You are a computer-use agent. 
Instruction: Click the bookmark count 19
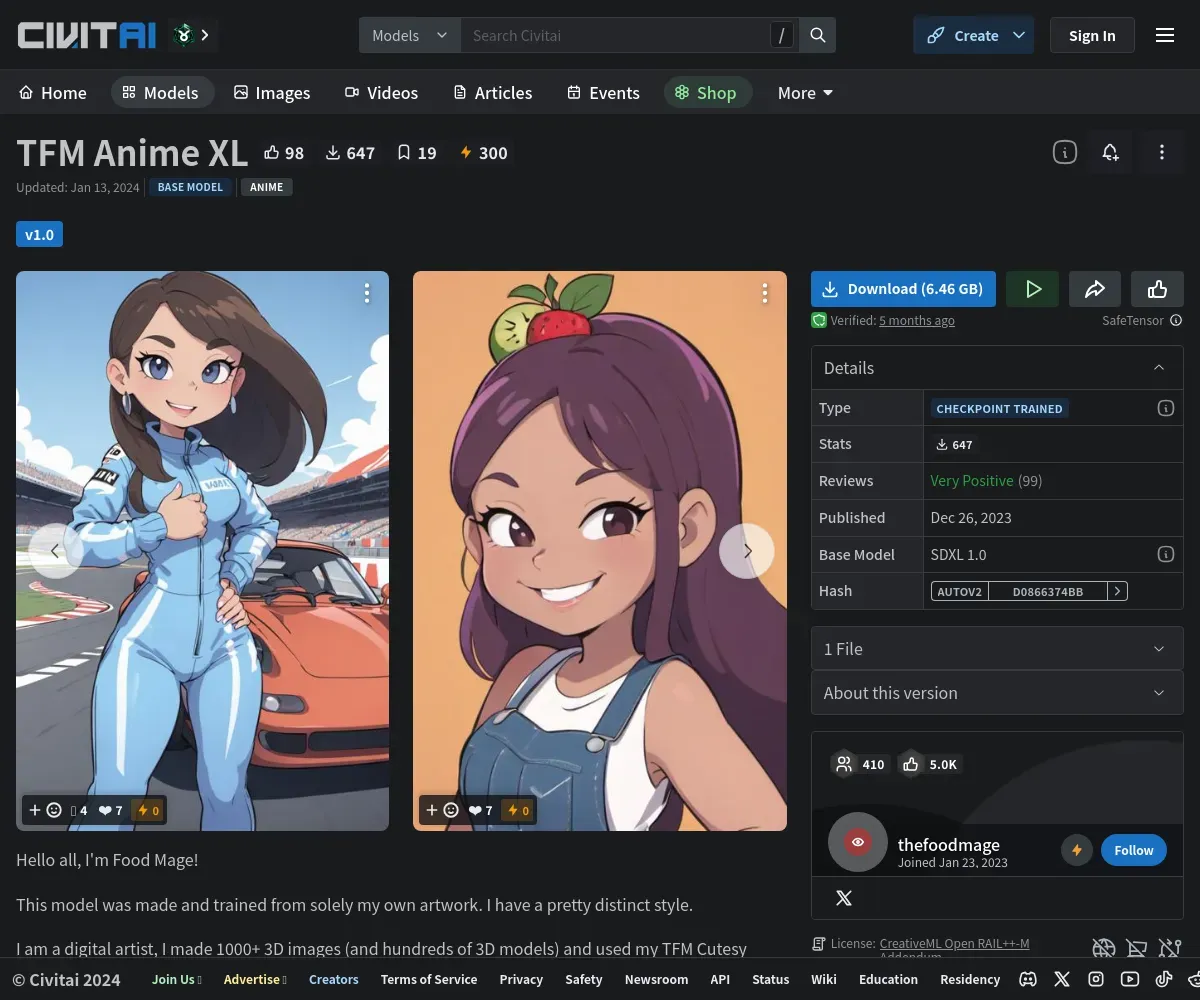(417, 153)
